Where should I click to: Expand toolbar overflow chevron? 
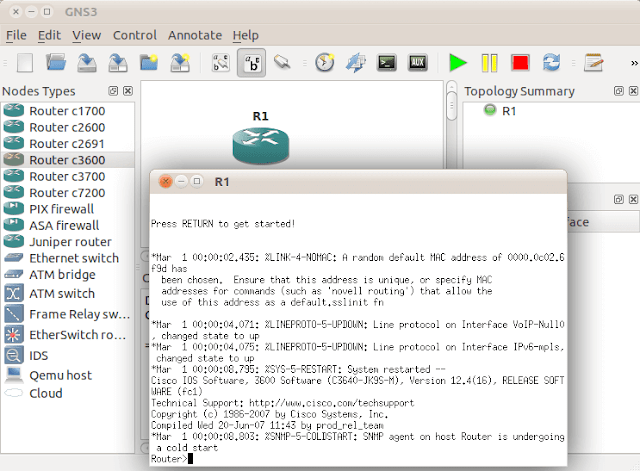pos(634,63)
